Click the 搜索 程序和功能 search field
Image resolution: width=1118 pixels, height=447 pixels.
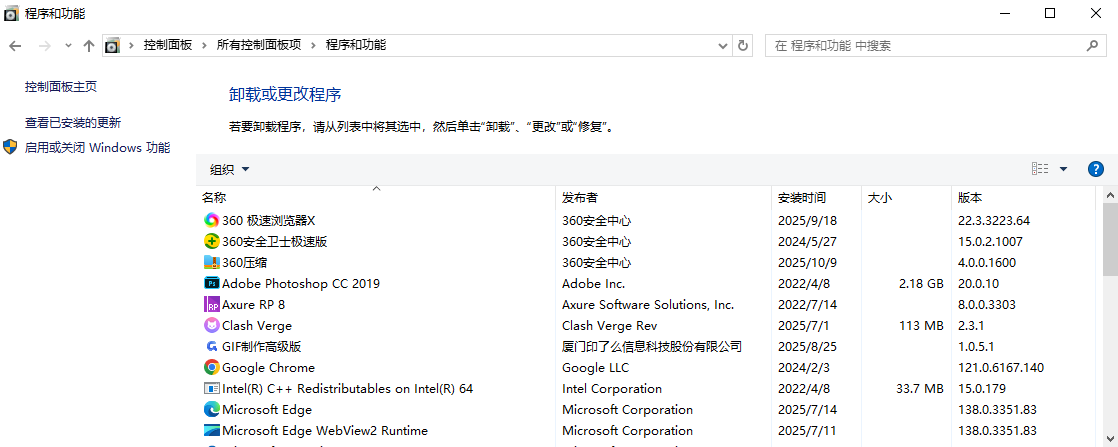coord(925,45)
